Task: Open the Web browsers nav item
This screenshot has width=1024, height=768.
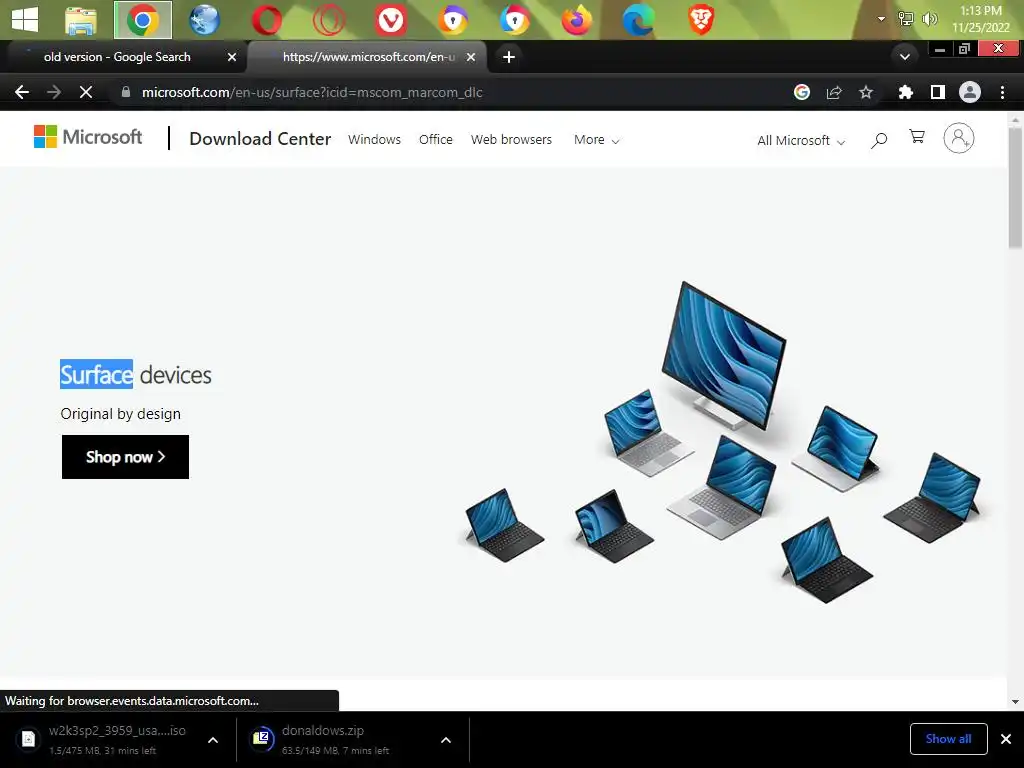Action: [x=511, y=140]
